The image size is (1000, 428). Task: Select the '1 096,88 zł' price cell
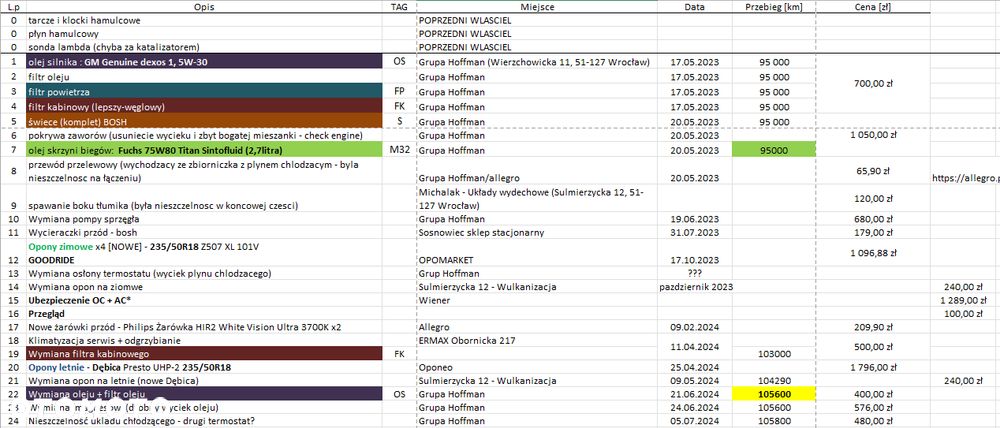[x=872, y=253]
